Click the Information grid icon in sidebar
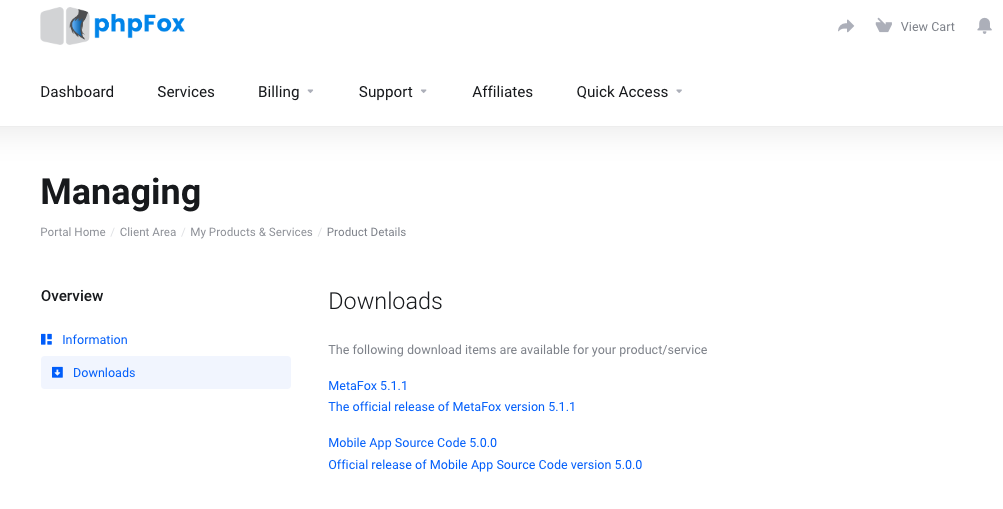The width and height of the screenshot is (1003, 509). (x=47, y=340)
